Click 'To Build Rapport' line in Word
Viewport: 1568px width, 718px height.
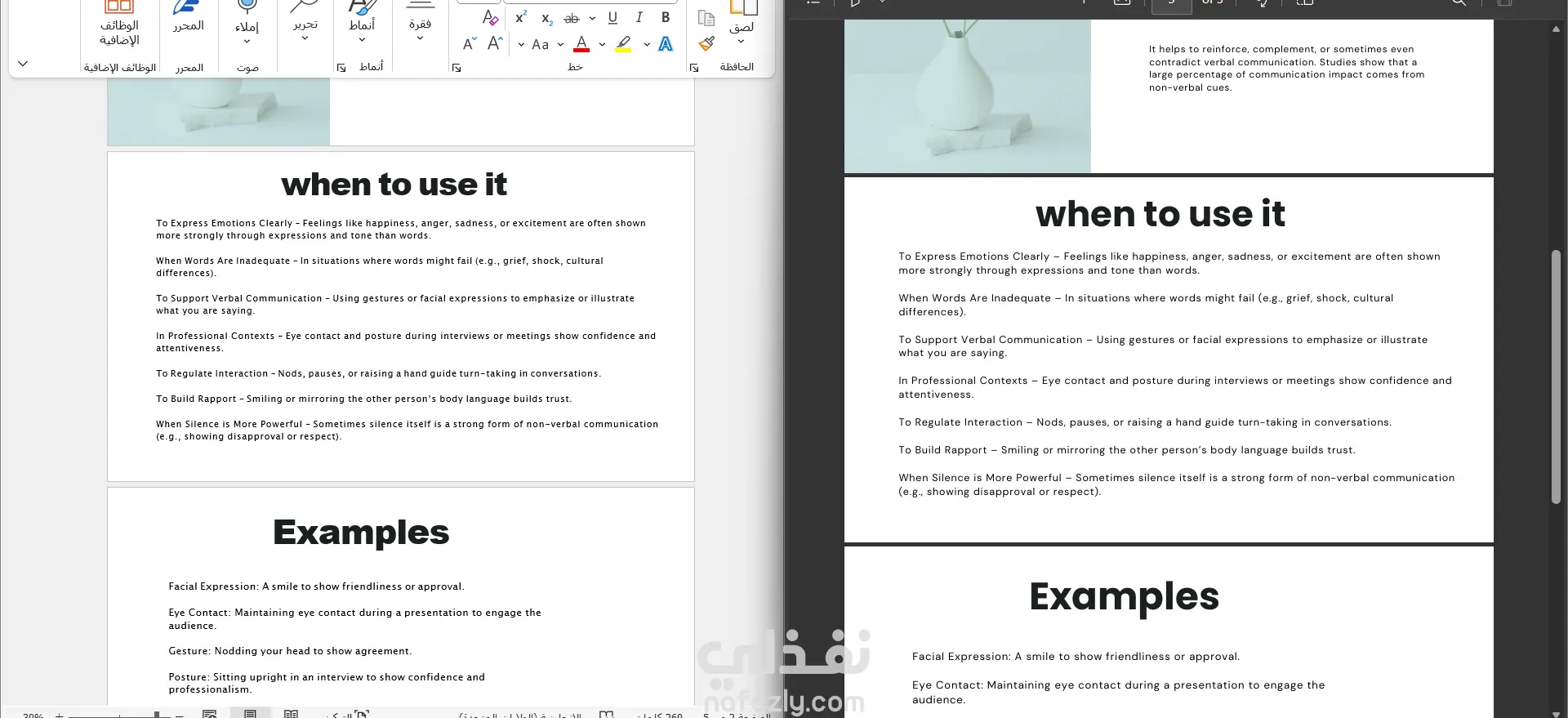(364, 399)
